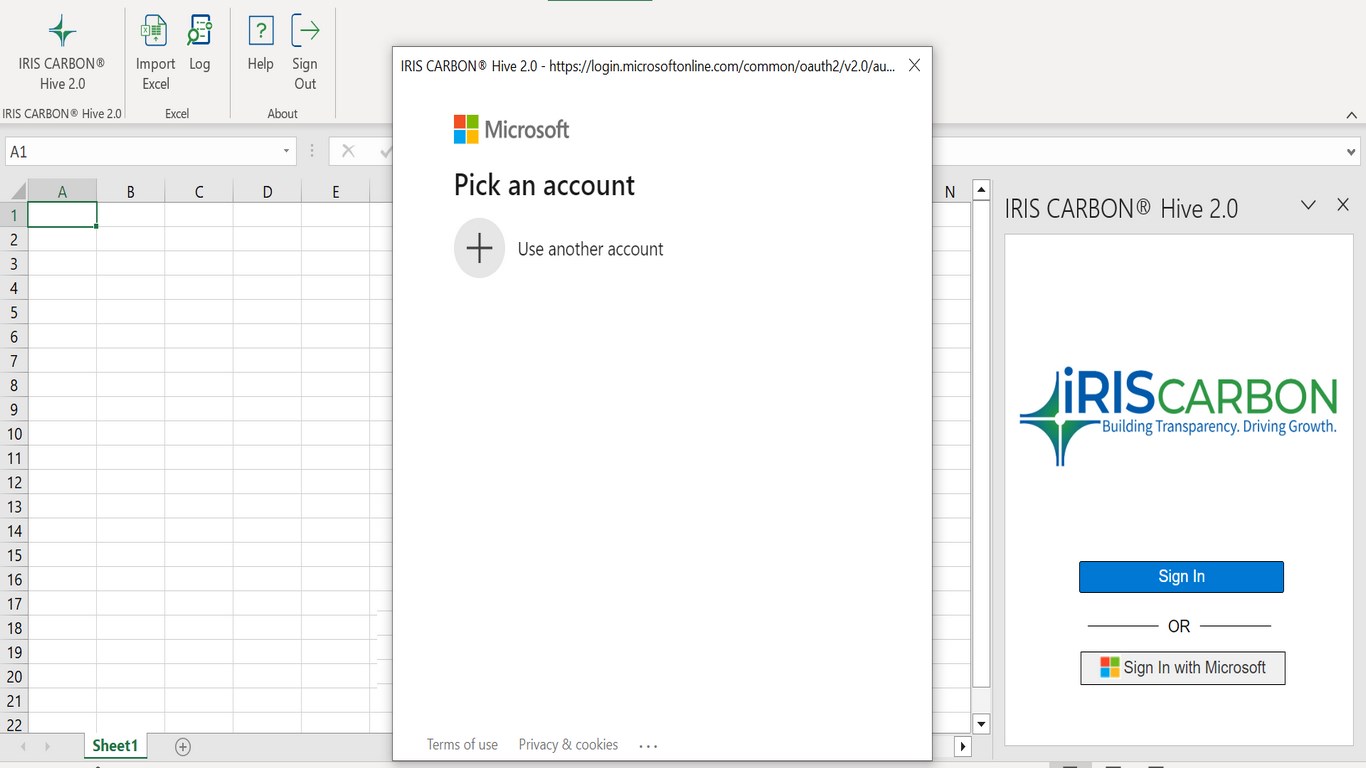Add a new sheet with the plus icon
Viewport: 1366px width, 768px height.
pyautogui.click(x=183, y=746)
